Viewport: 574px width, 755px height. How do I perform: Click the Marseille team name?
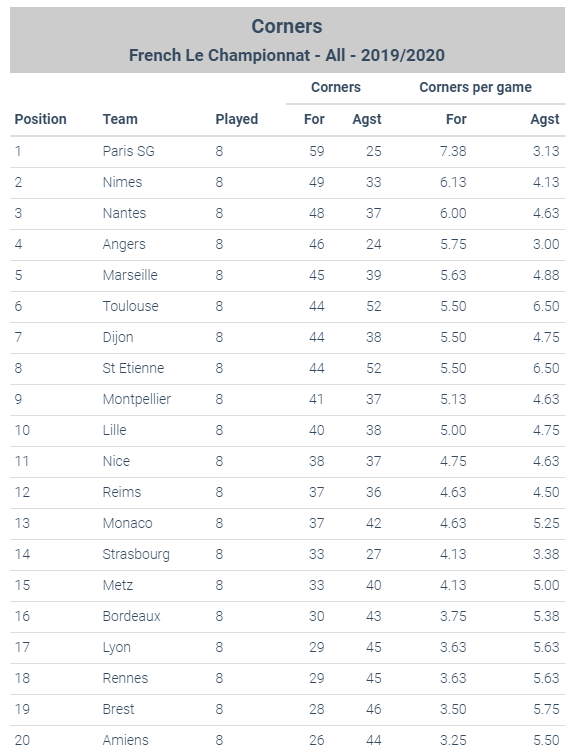tap(130, 275)
